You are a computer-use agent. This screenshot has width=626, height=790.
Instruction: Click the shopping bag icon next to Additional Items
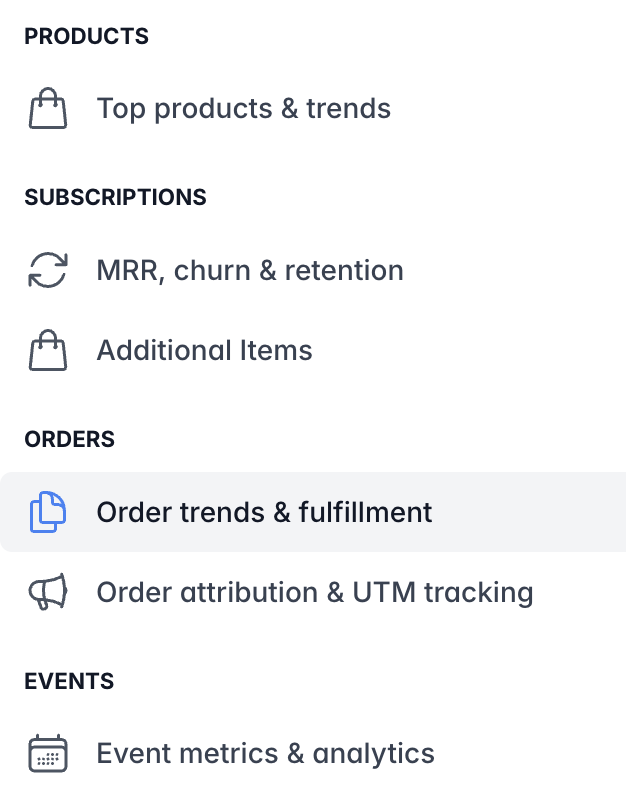[48, 350]
